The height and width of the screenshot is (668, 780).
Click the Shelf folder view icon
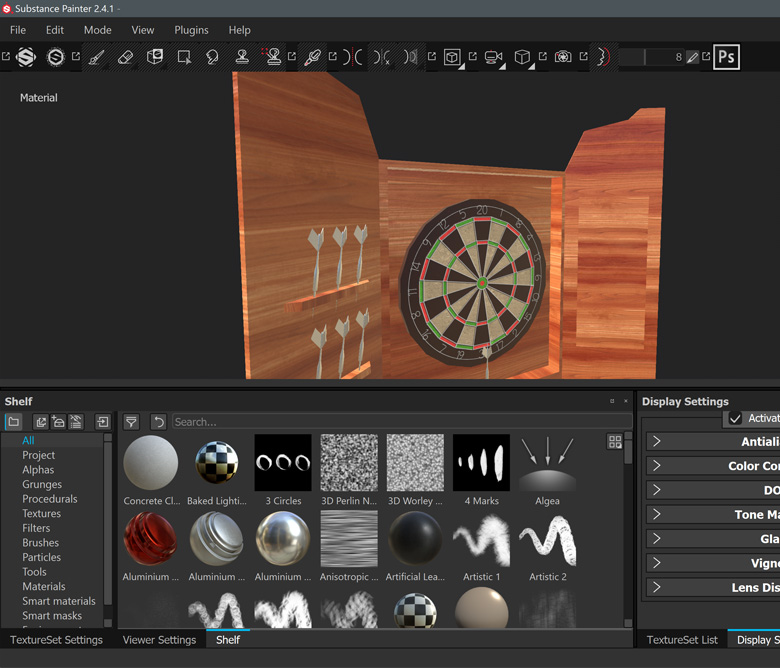[x=13, y=422]
